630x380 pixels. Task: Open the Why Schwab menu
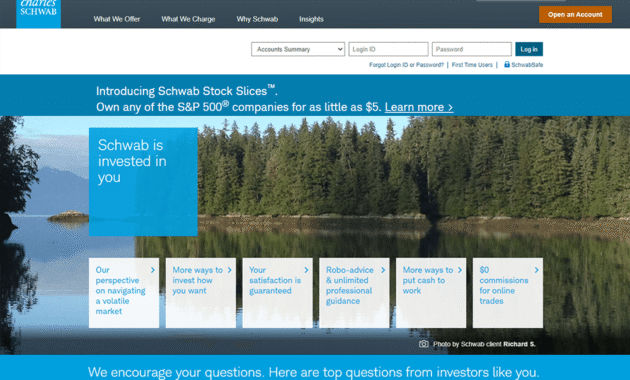click(257, 19)
